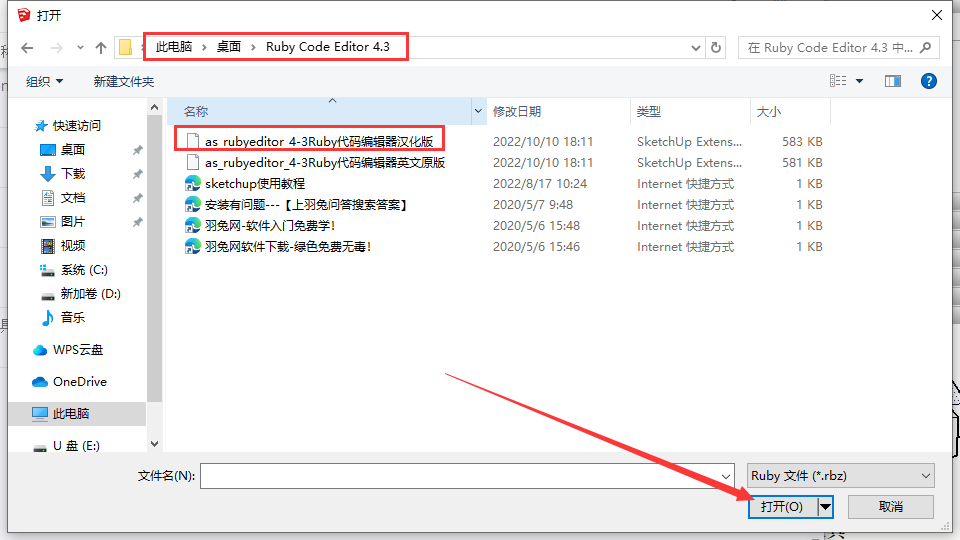
Task: Select 桌面 in the address path
Action: 228,47
